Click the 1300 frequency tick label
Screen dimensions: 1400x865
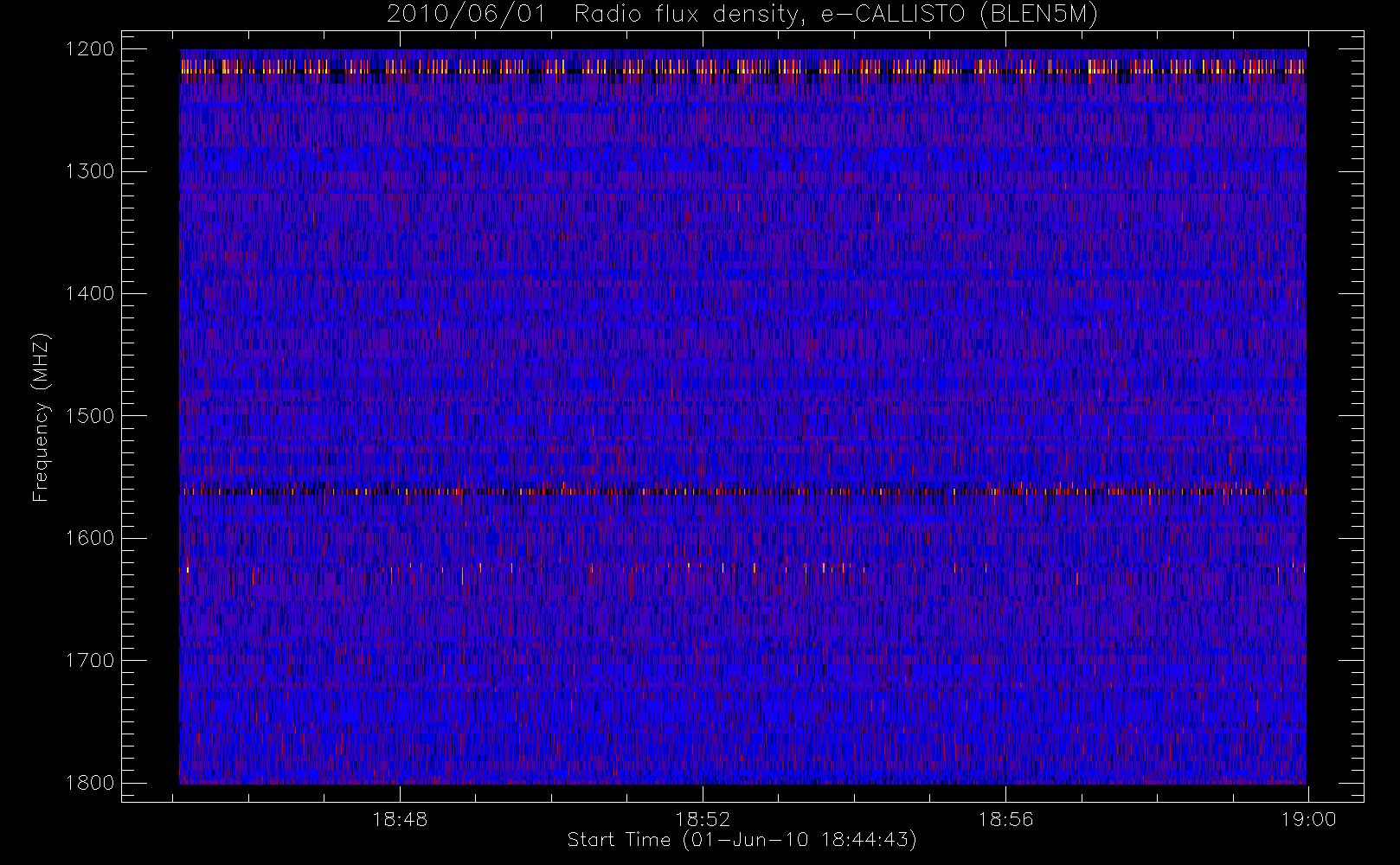pos(90,171)
